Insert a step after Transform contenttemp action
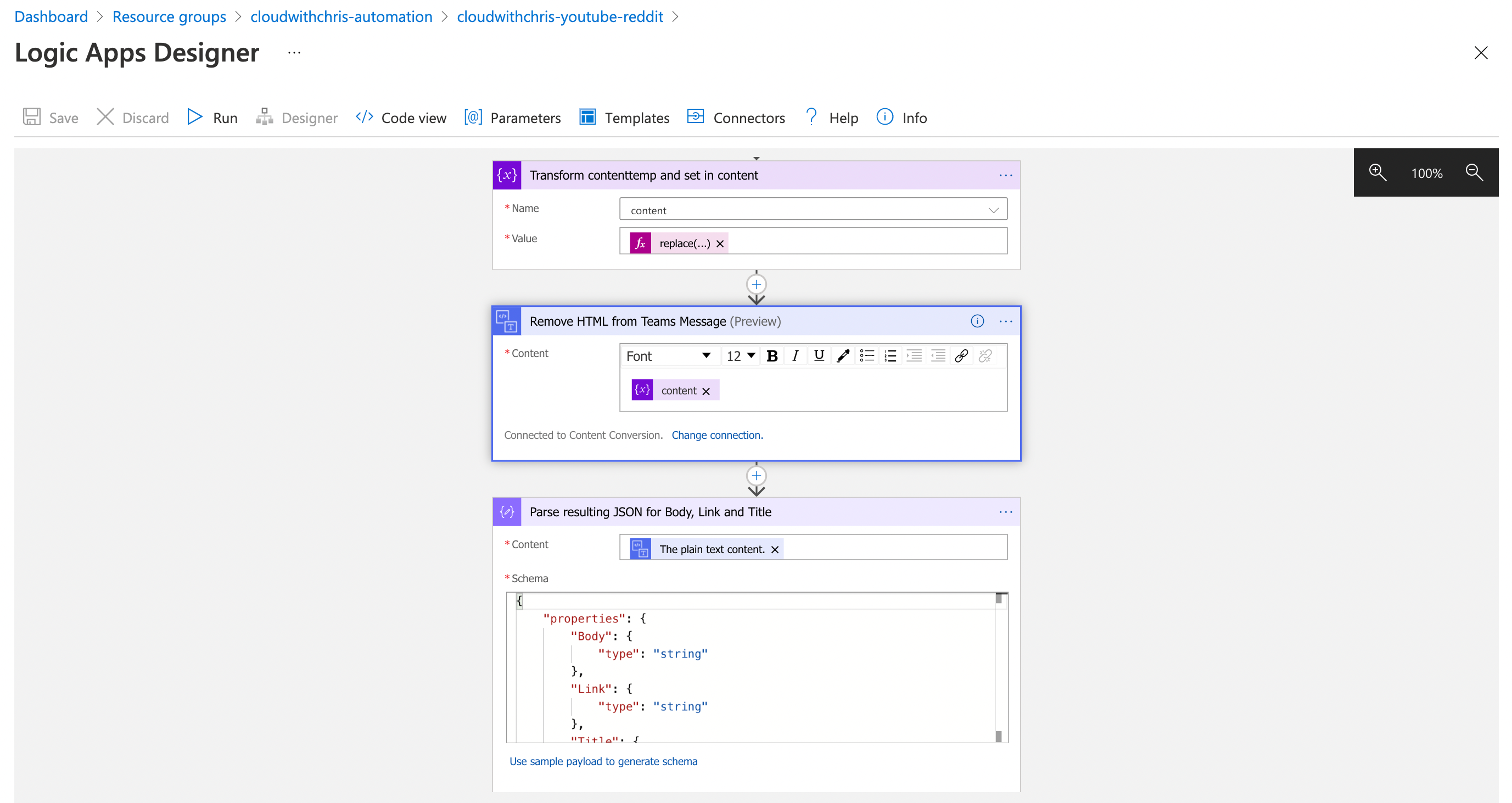Viewport: 1512px width, 803px height. (757, 285)
